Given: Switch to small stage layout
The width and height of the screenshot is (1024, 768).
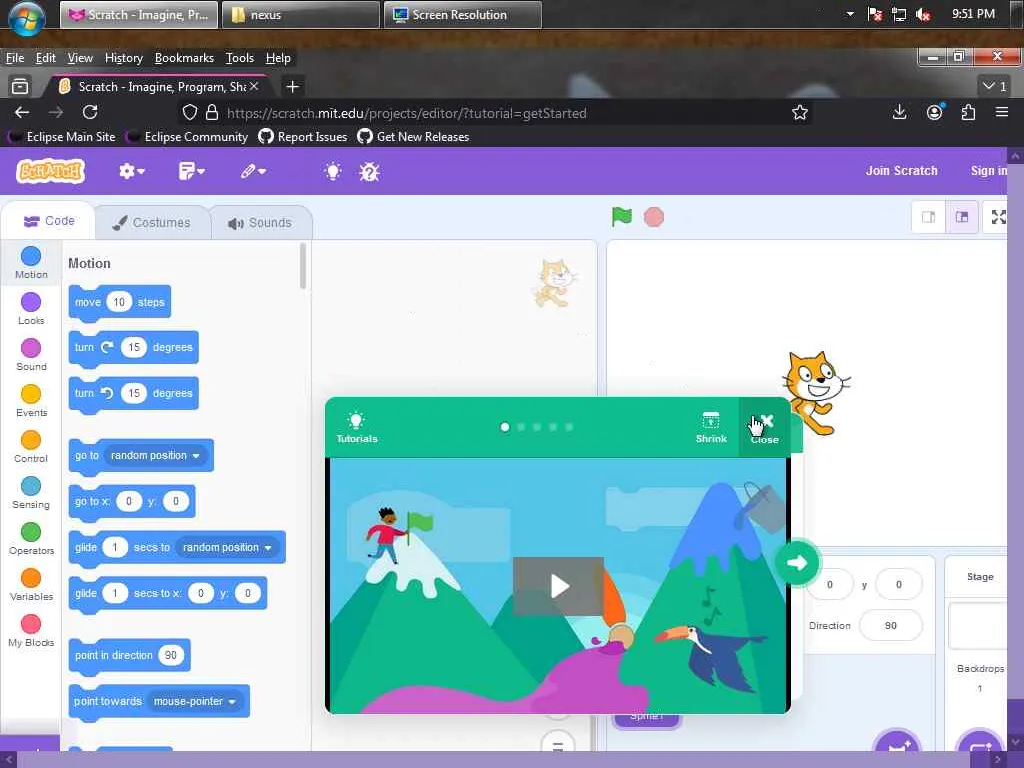Looking at the screenshot, I should point(928,217).
